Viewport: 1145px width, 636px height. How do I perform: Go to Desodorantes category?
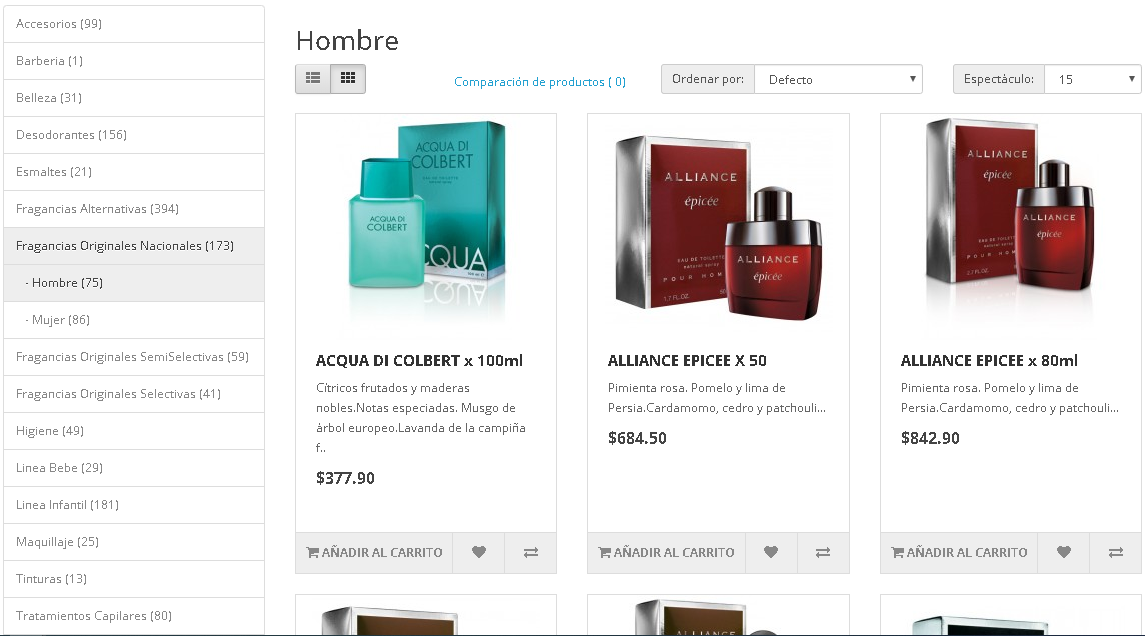pos(134,135)
